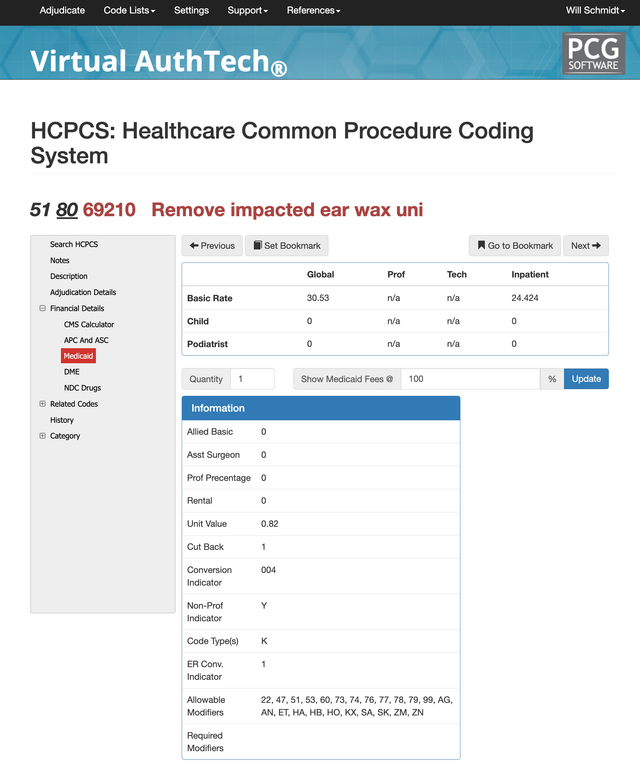Expand the Related Codes tree node

[42, 404]
